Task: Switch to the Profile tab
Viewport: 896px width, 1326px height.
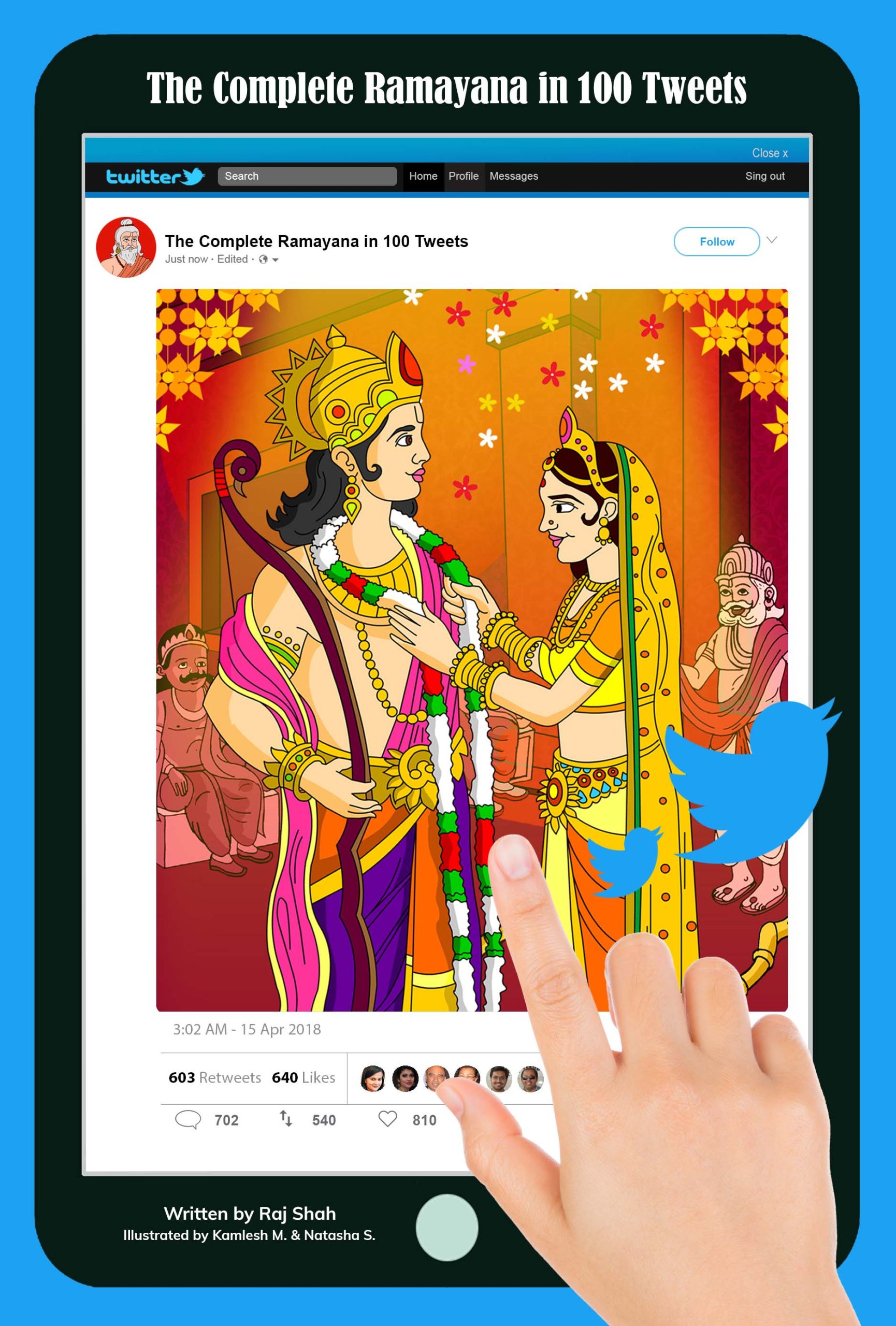Action: point(464,176)
